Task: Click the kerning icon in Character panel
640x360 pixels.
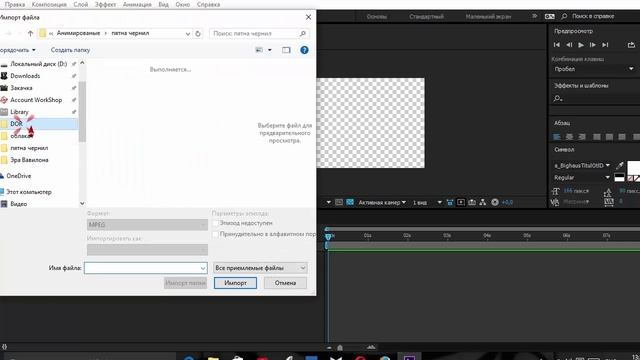Action: [555, 202]
